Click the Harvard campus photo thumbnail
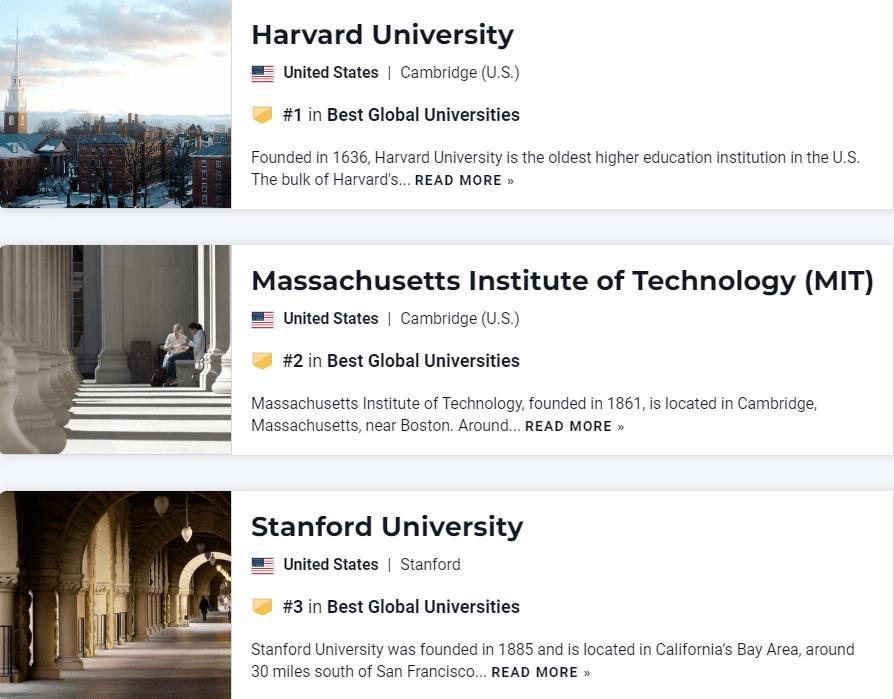The image size is (894, 699). (115, 104)
